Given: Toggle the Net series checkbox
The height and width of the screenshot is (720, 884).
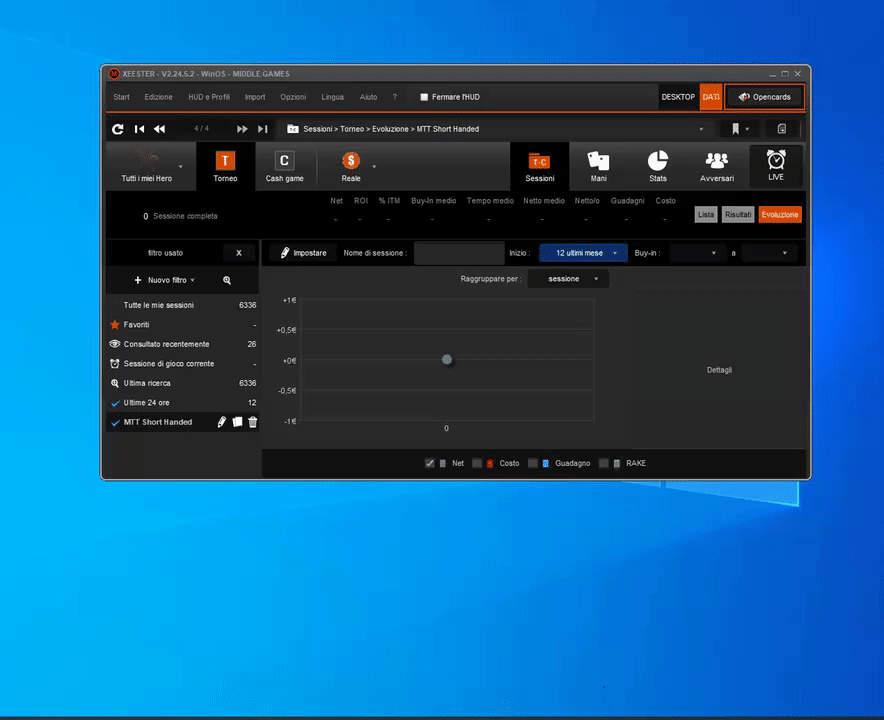Looking at the screenshot, I should (x=430, y=463).
